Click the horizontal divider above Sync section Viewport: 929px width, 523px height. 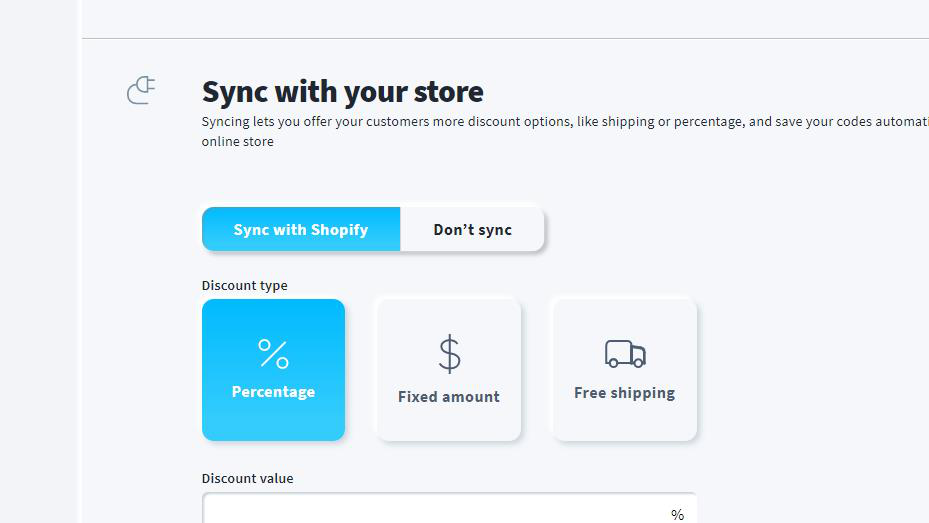click(x=505, y=38)
